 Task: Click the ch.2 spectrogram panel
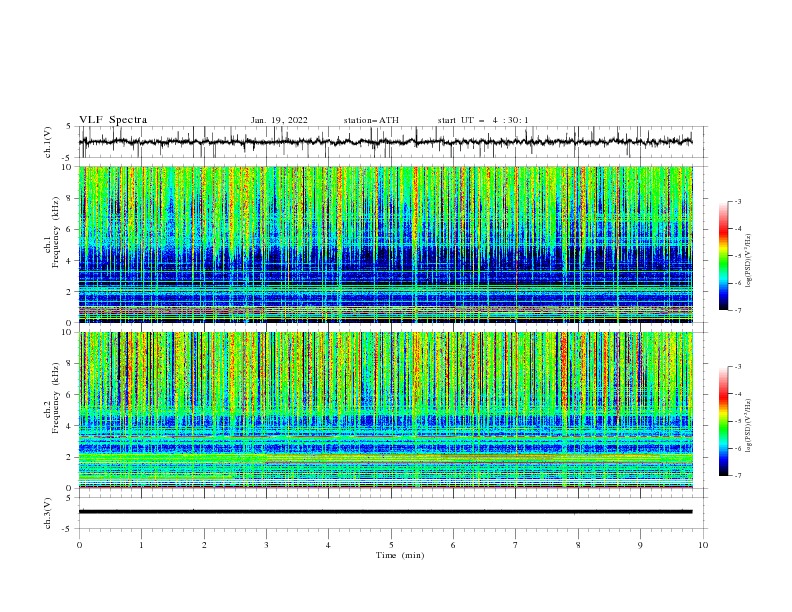coord(385,410)
